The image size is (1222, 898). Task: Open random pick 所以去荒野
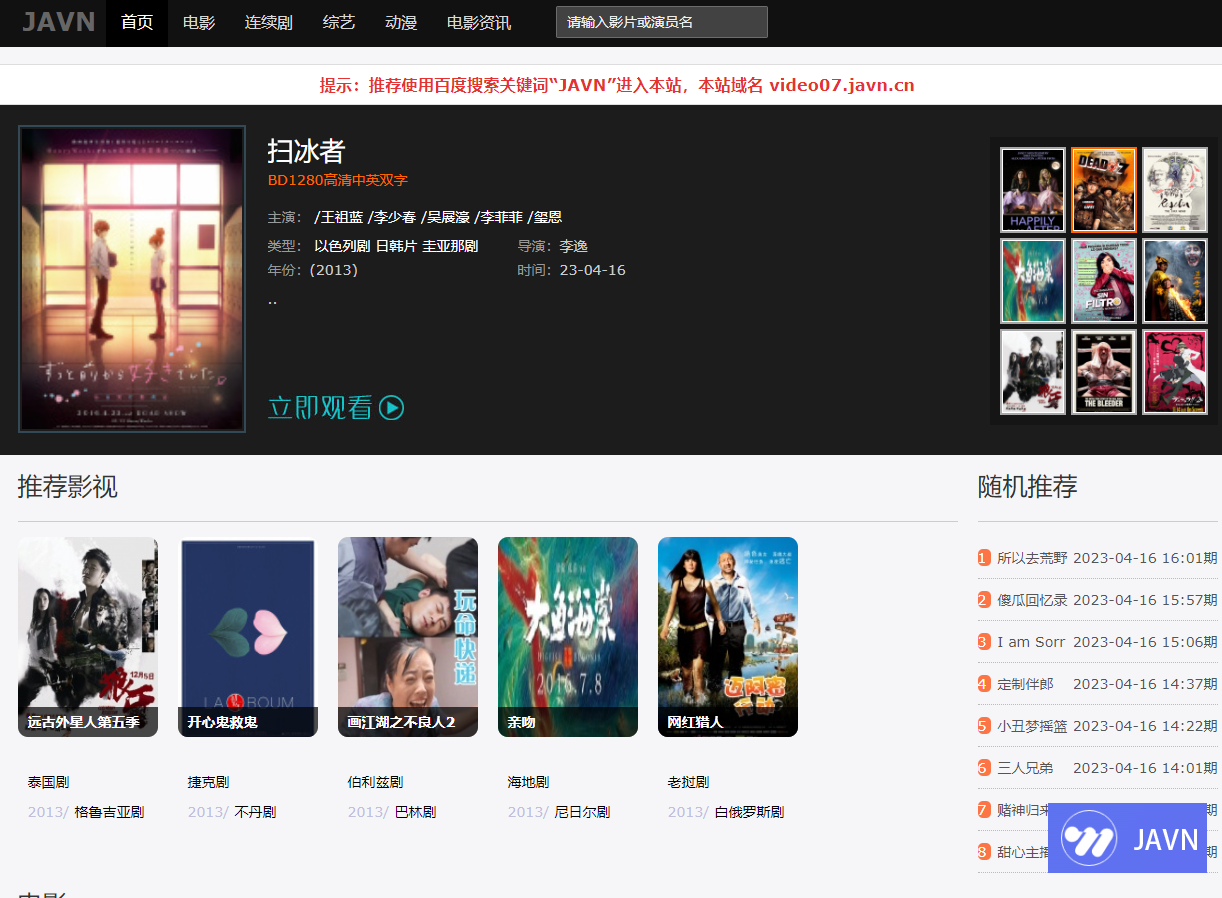click(x=1032, y=558)
